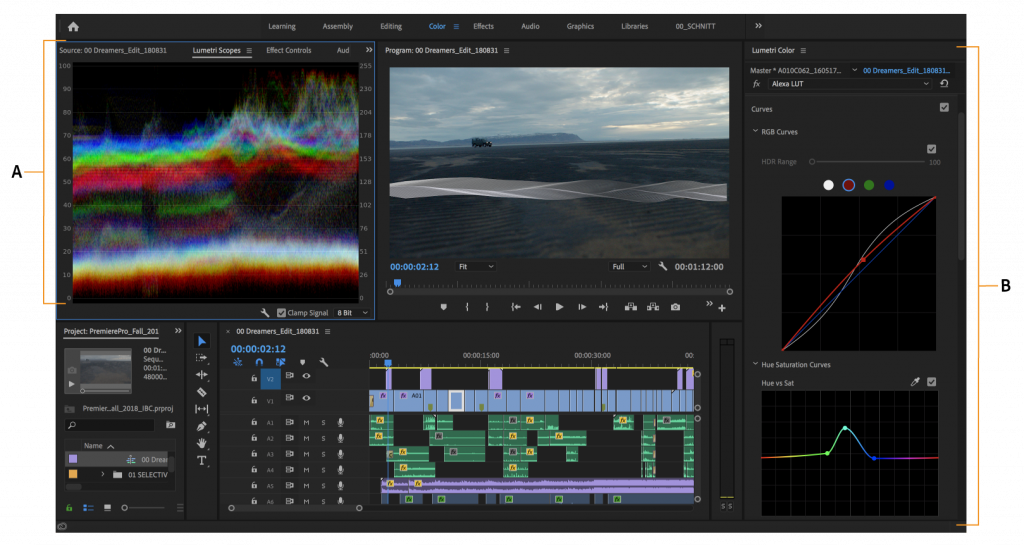Open the Fit zoom level dropdown

tap(475, 266)
